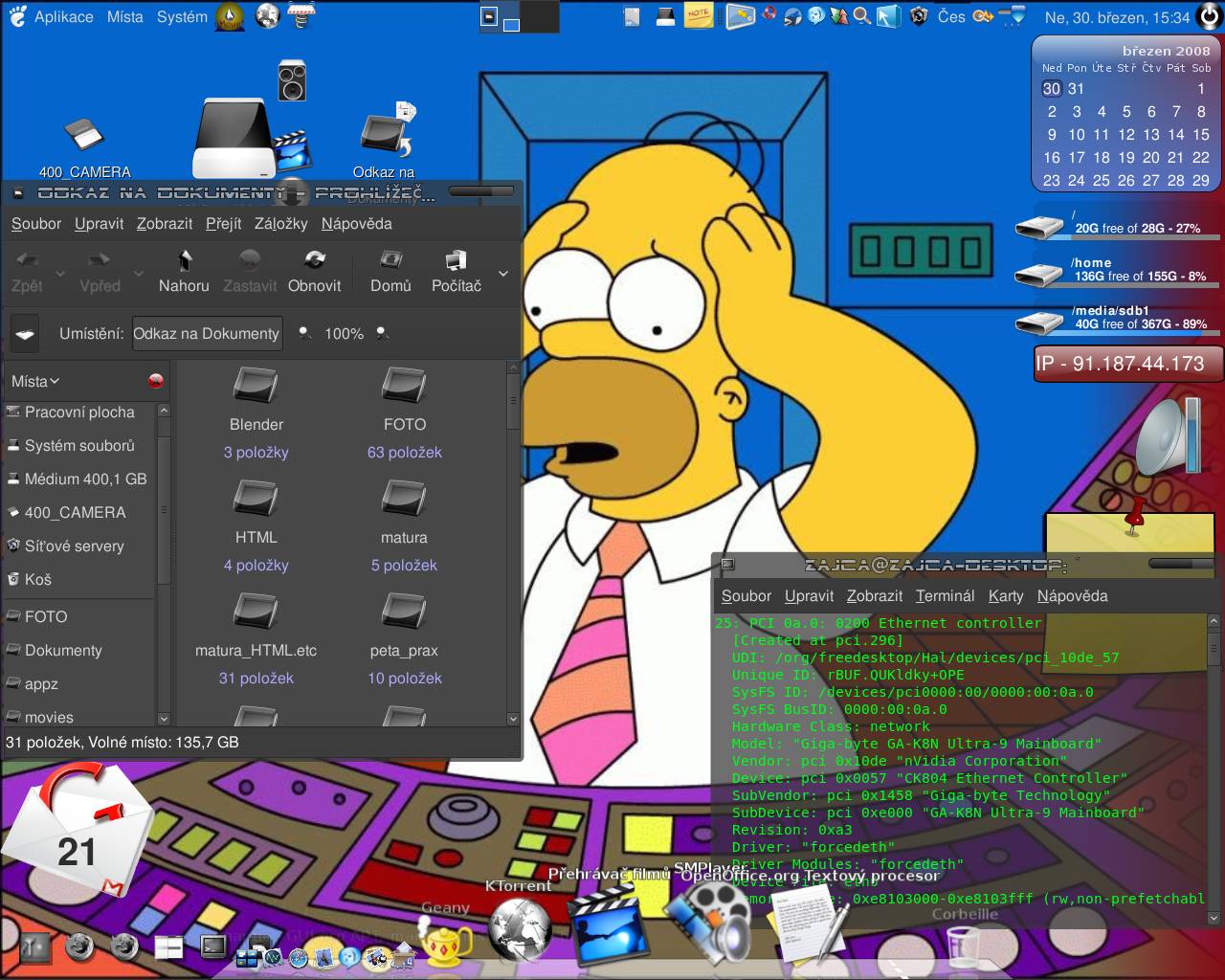Screen dimensions: 1225x980
Task: Open terminal's Nápověda menu
Action: coord(1072,595)
